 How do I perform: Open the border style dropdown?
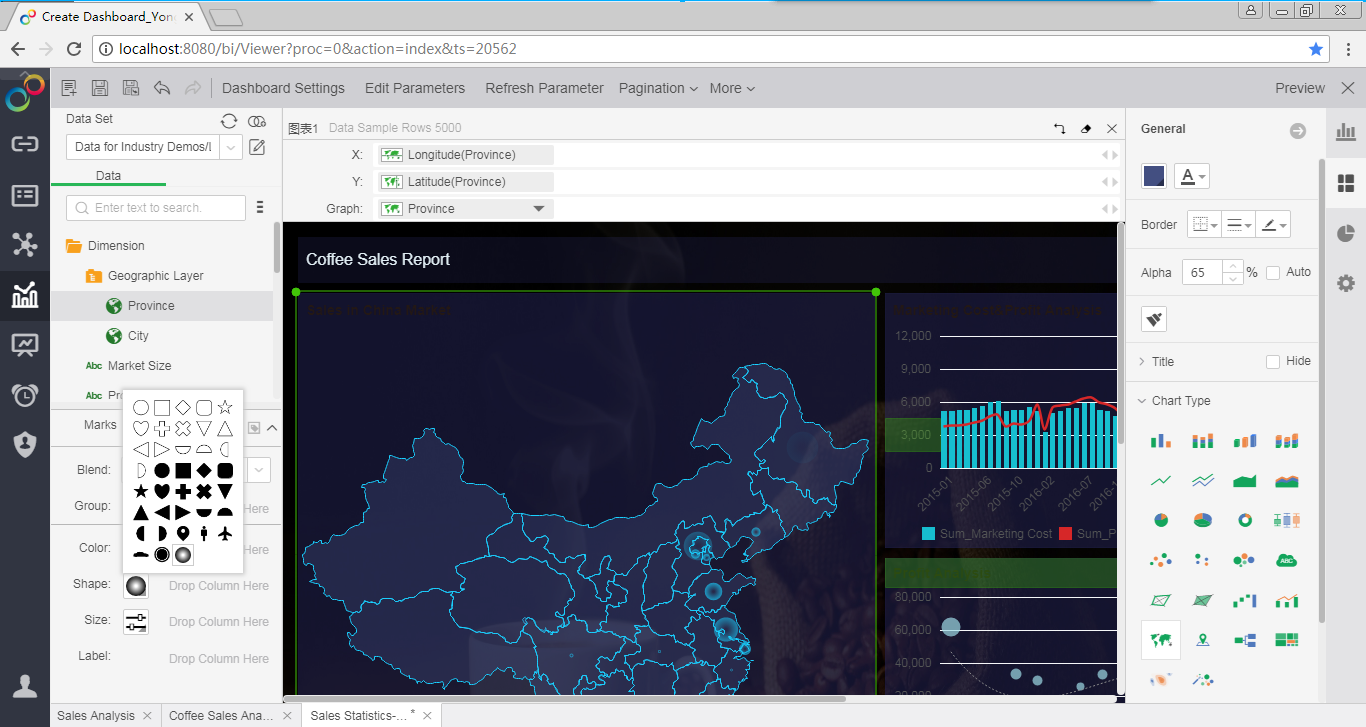(x=1204, y=225)
